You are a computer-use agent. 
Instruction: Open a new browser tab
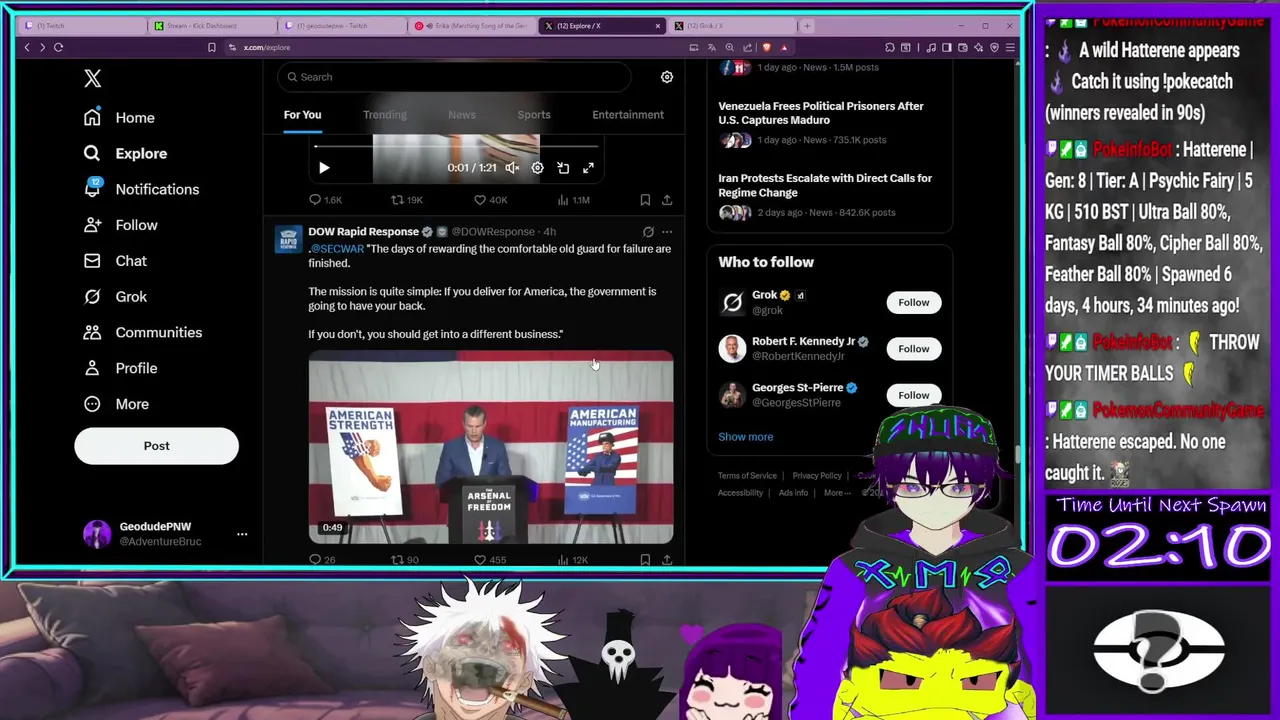(808, 26)
